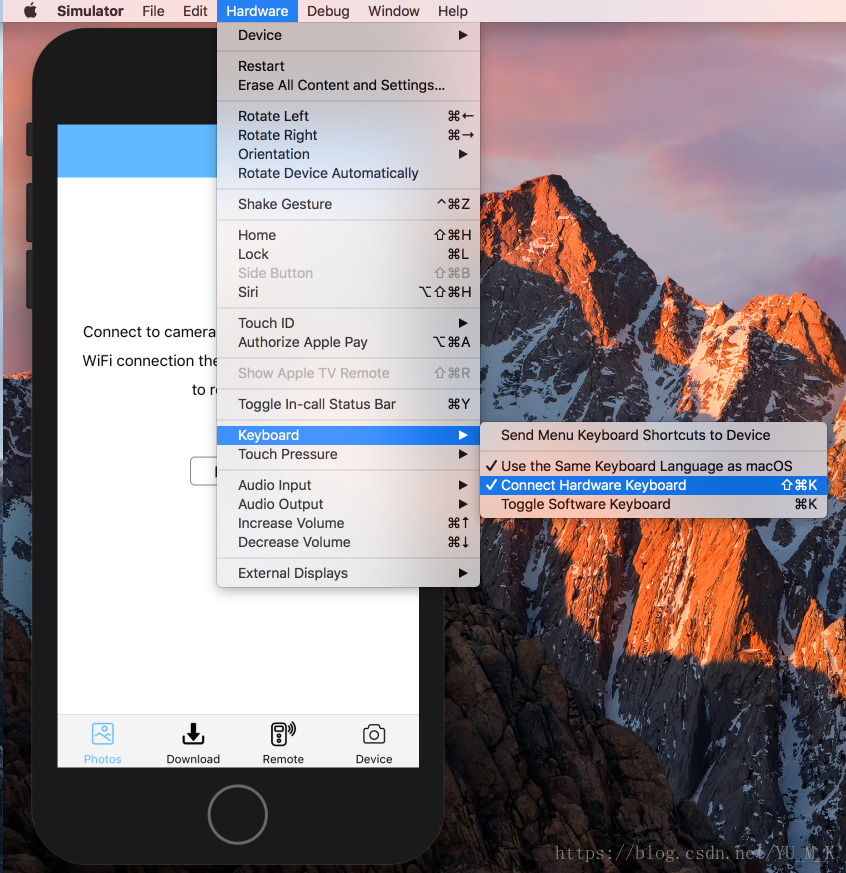Choose Increase Volume
Image resolution: width=846 pixels, height=873 pixels.
point(348,523)
